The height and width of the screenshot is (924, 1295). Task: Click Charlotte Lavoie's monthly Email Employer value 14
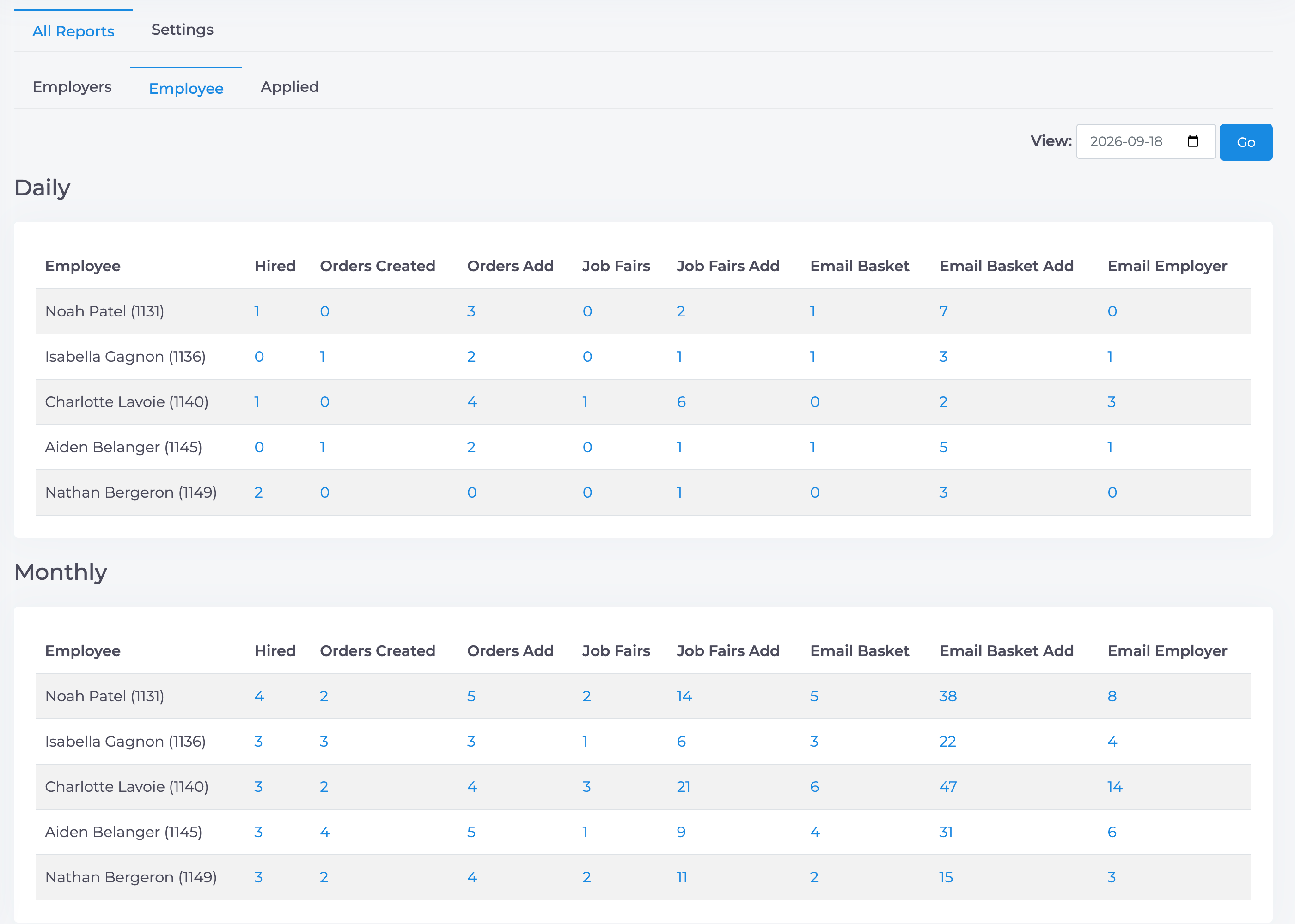(1115, 786)
